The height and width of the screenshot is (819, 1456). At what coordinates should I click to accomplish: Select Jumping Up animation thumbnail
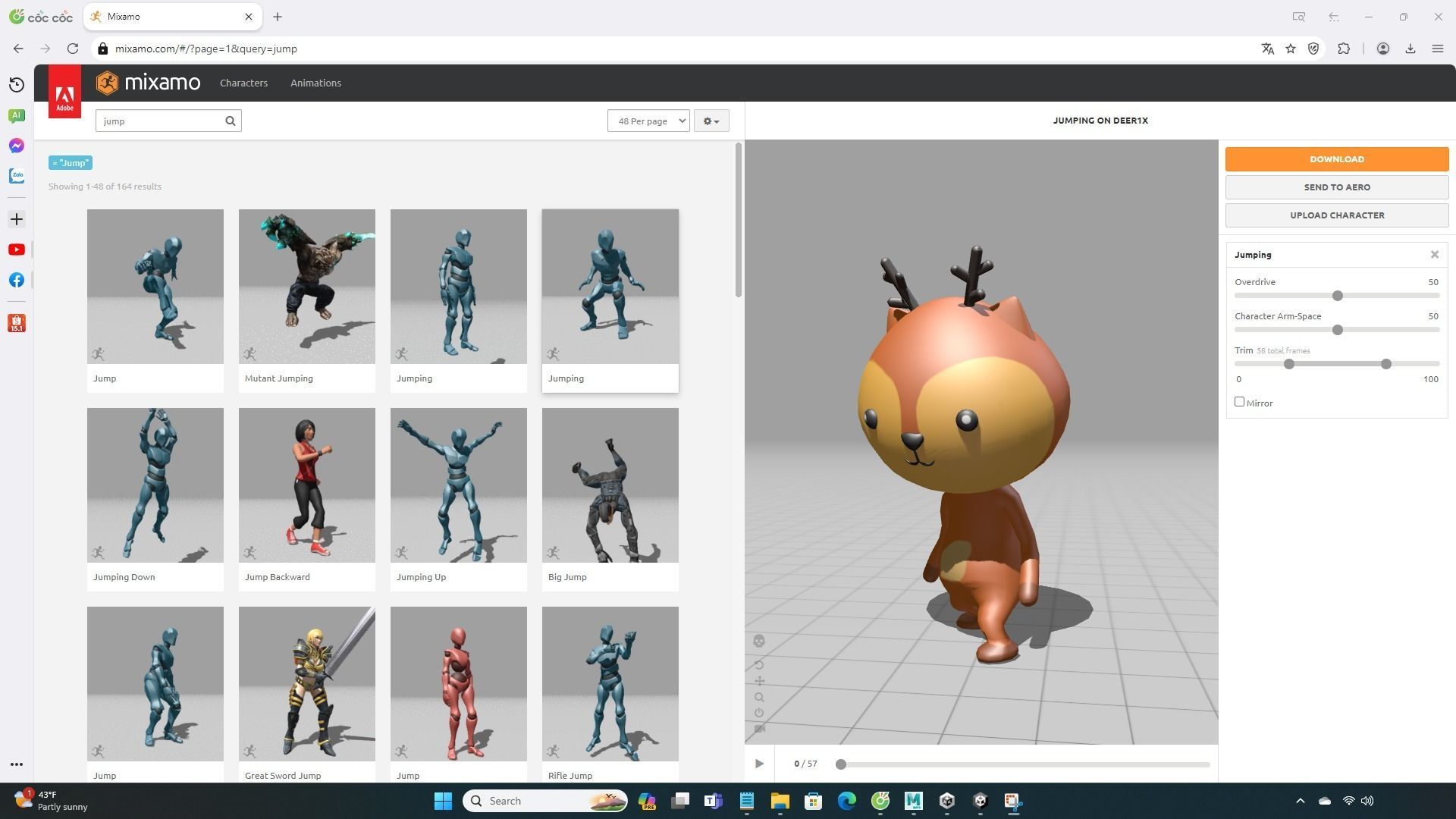458,485
